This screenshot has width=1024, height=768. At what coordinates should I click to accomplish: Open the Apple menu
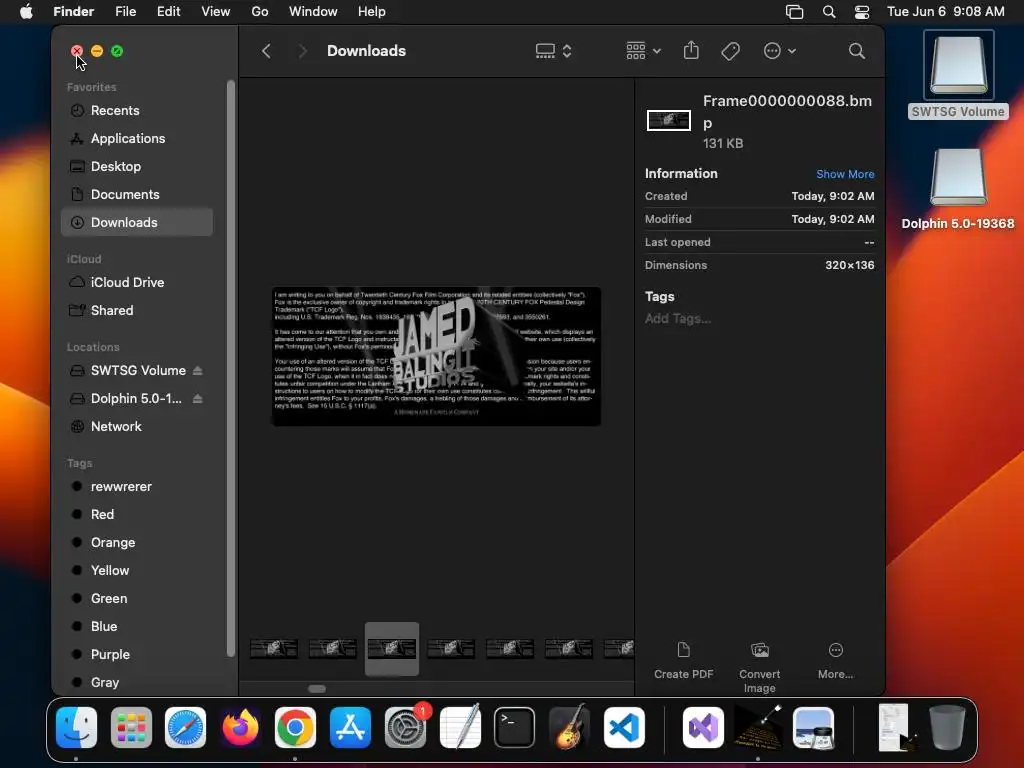click(26, 12)
